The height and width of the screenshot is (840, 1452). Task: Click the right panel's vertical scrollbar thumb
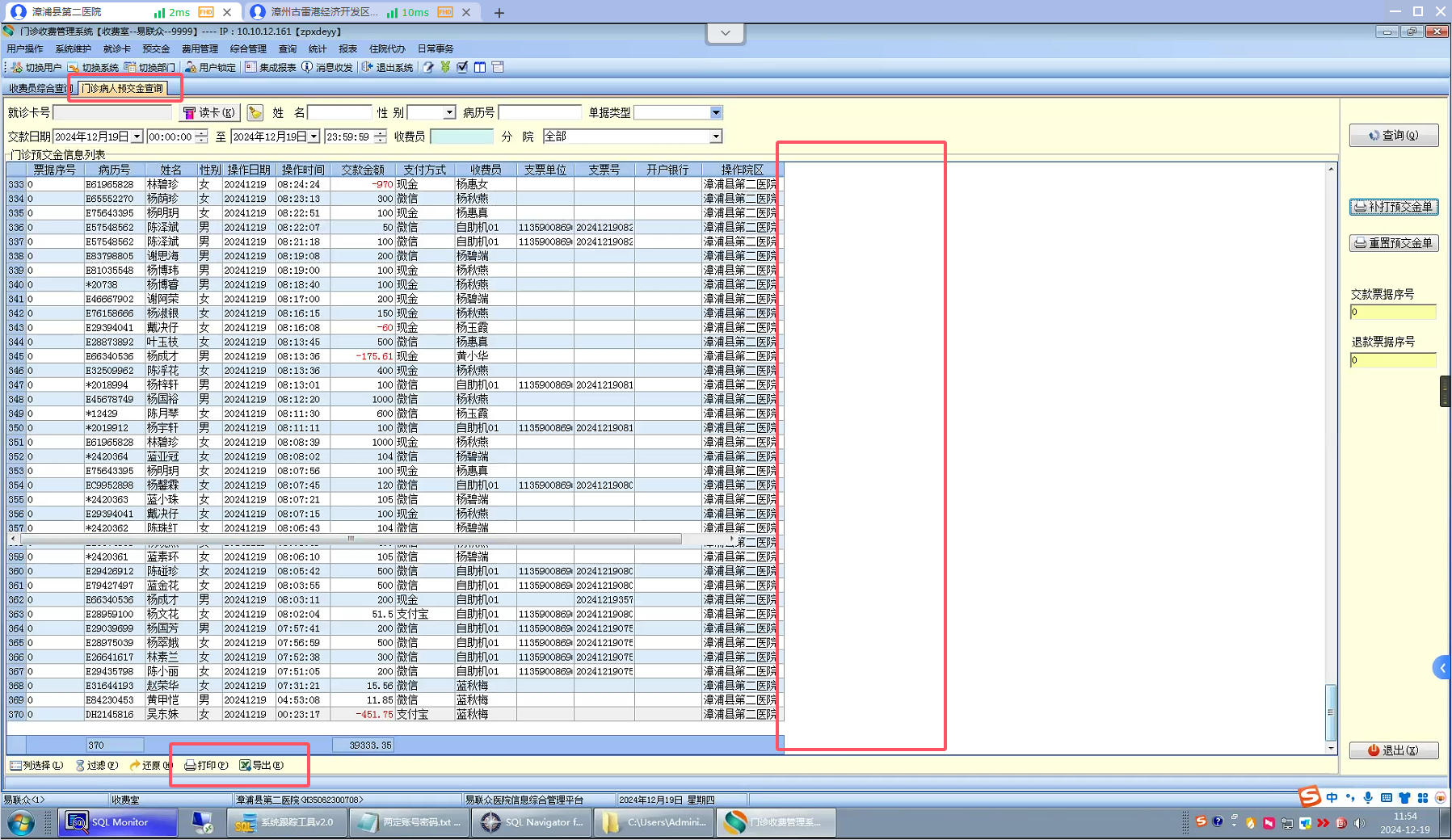(1331, 712)
